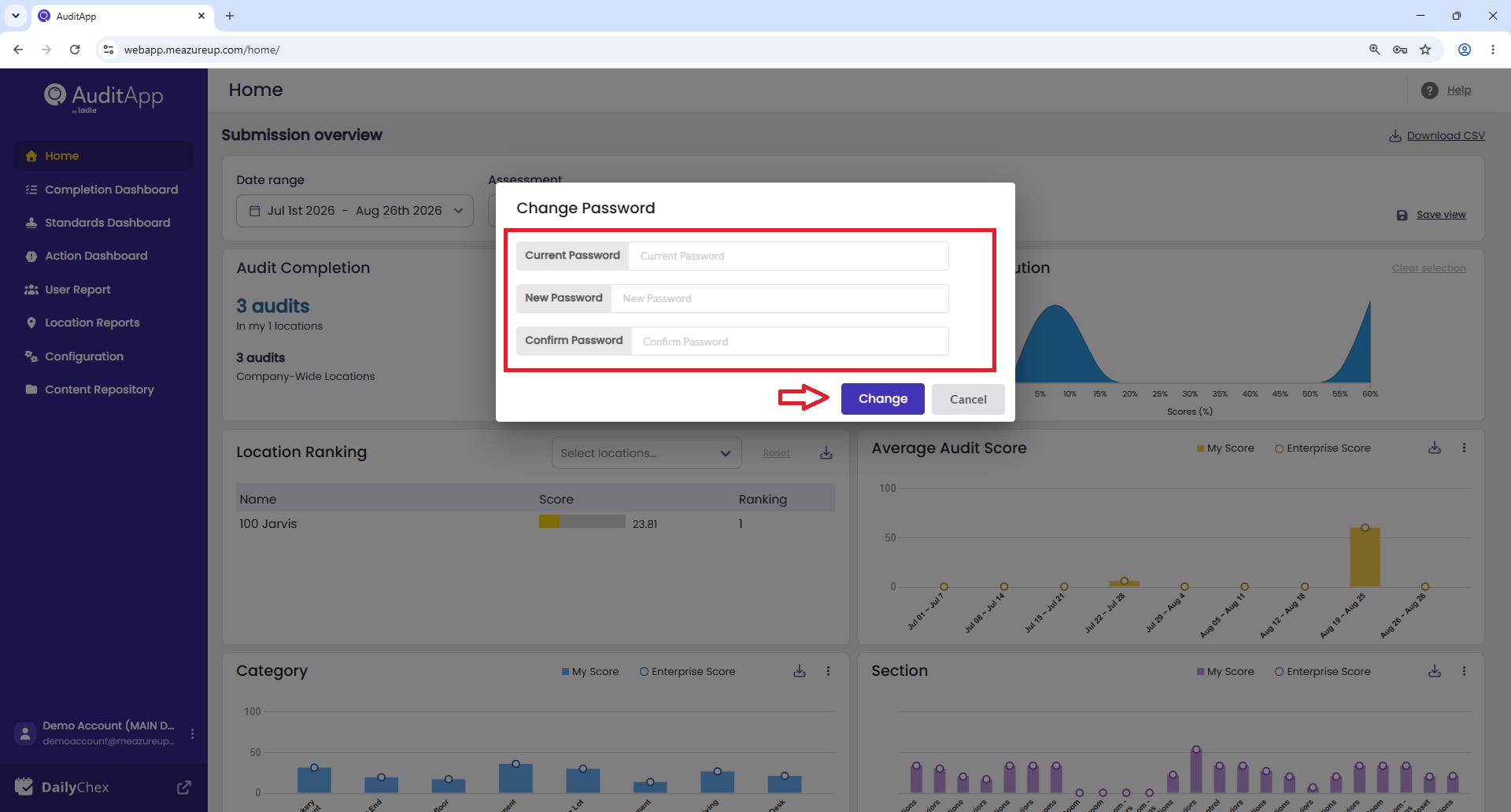Focus the Confirm Password field
The width and height of the screenshot is (1511, 812).
[x=790, y=341]
